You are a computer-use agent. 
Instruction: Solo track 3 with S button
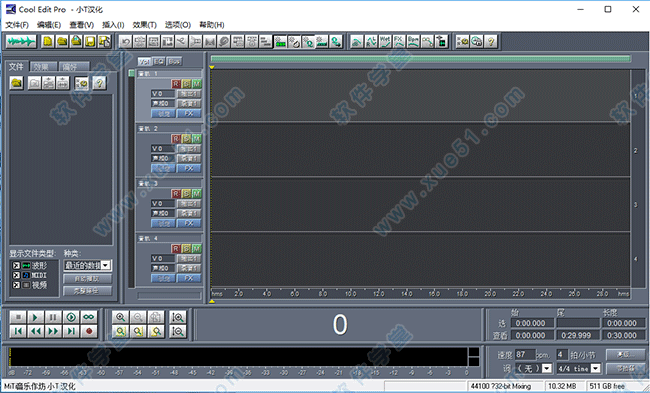click(186, 194)
